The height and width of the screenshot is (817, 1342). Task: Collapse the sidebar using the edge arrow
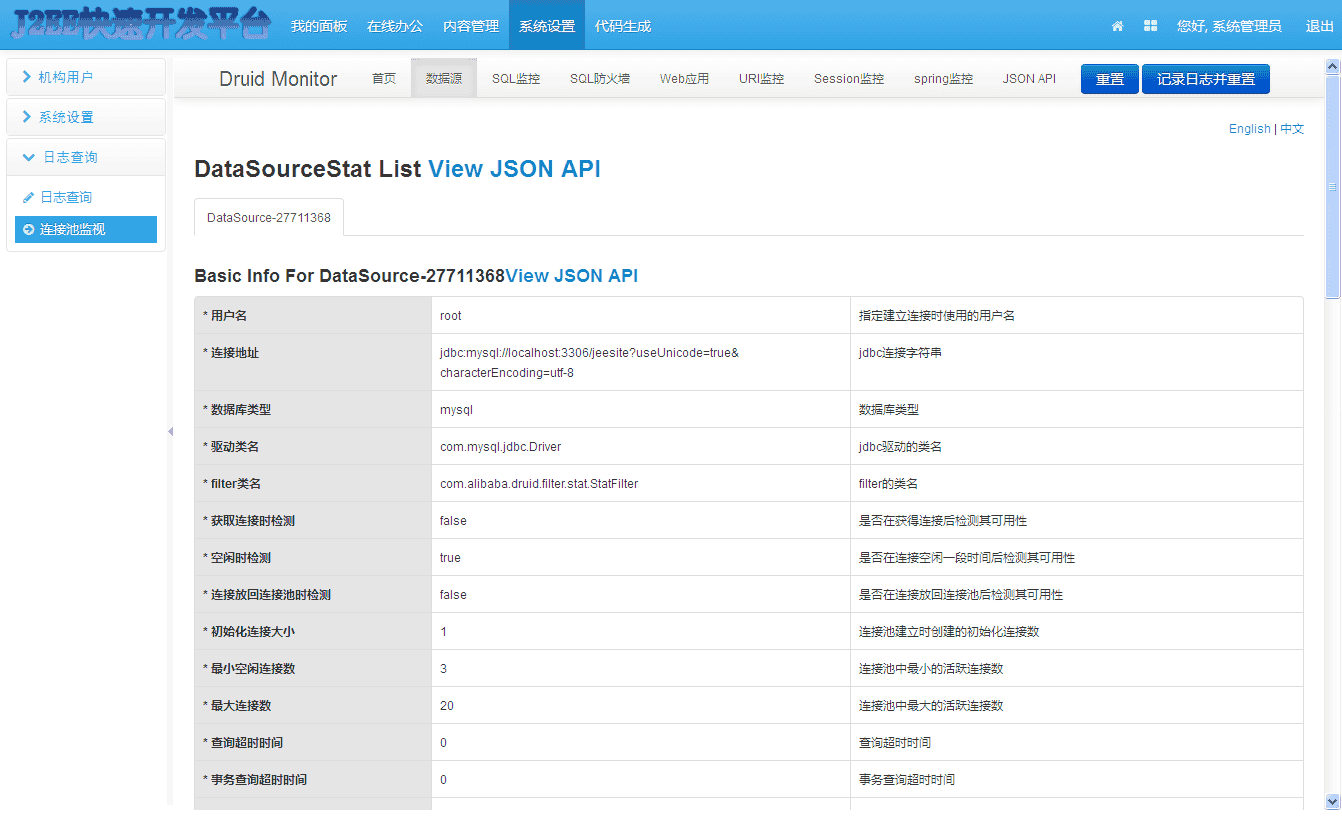click(170, 432)
